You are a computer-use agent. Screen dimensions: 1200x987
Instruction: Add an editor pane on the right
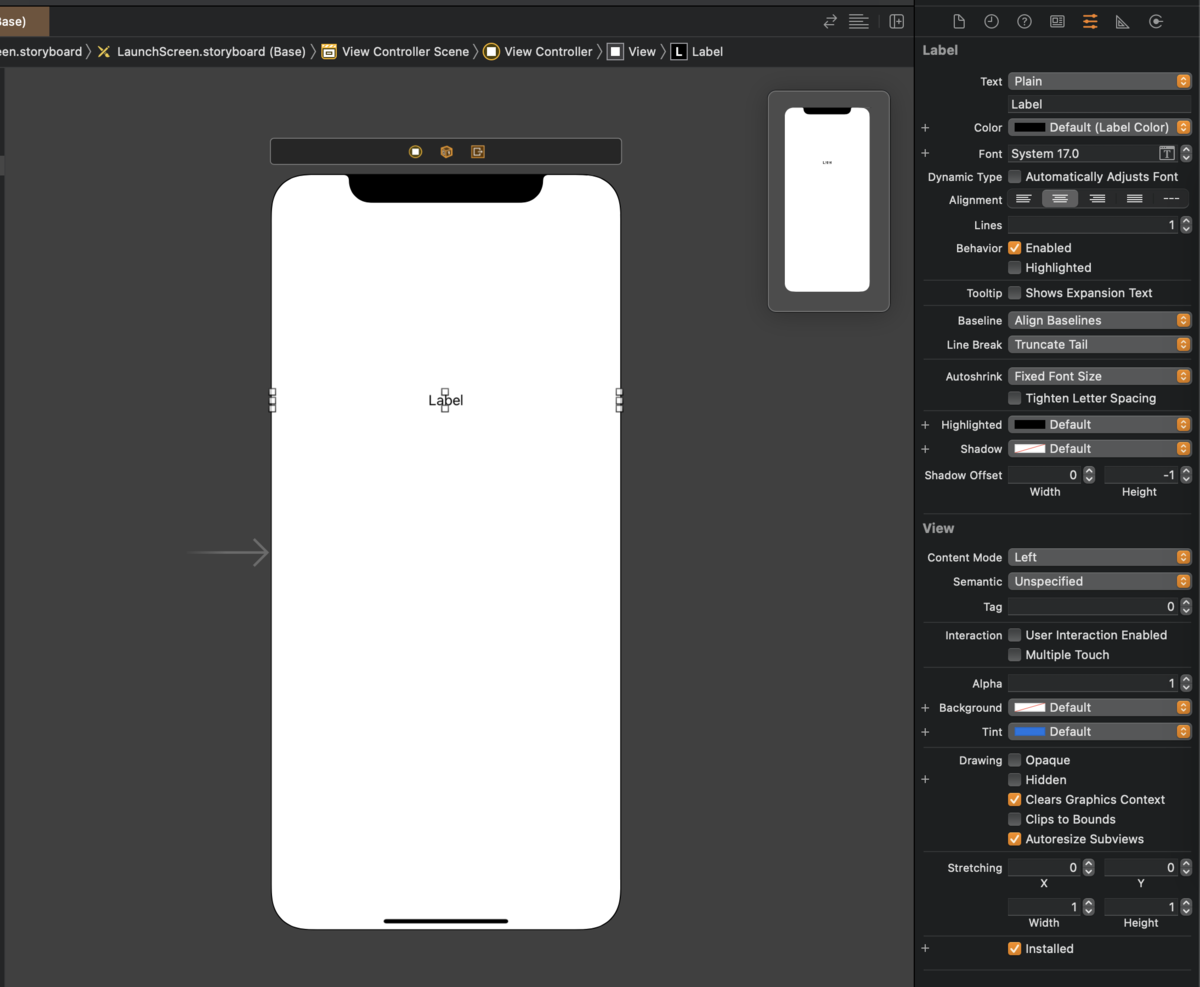click(x=897, y=21)
